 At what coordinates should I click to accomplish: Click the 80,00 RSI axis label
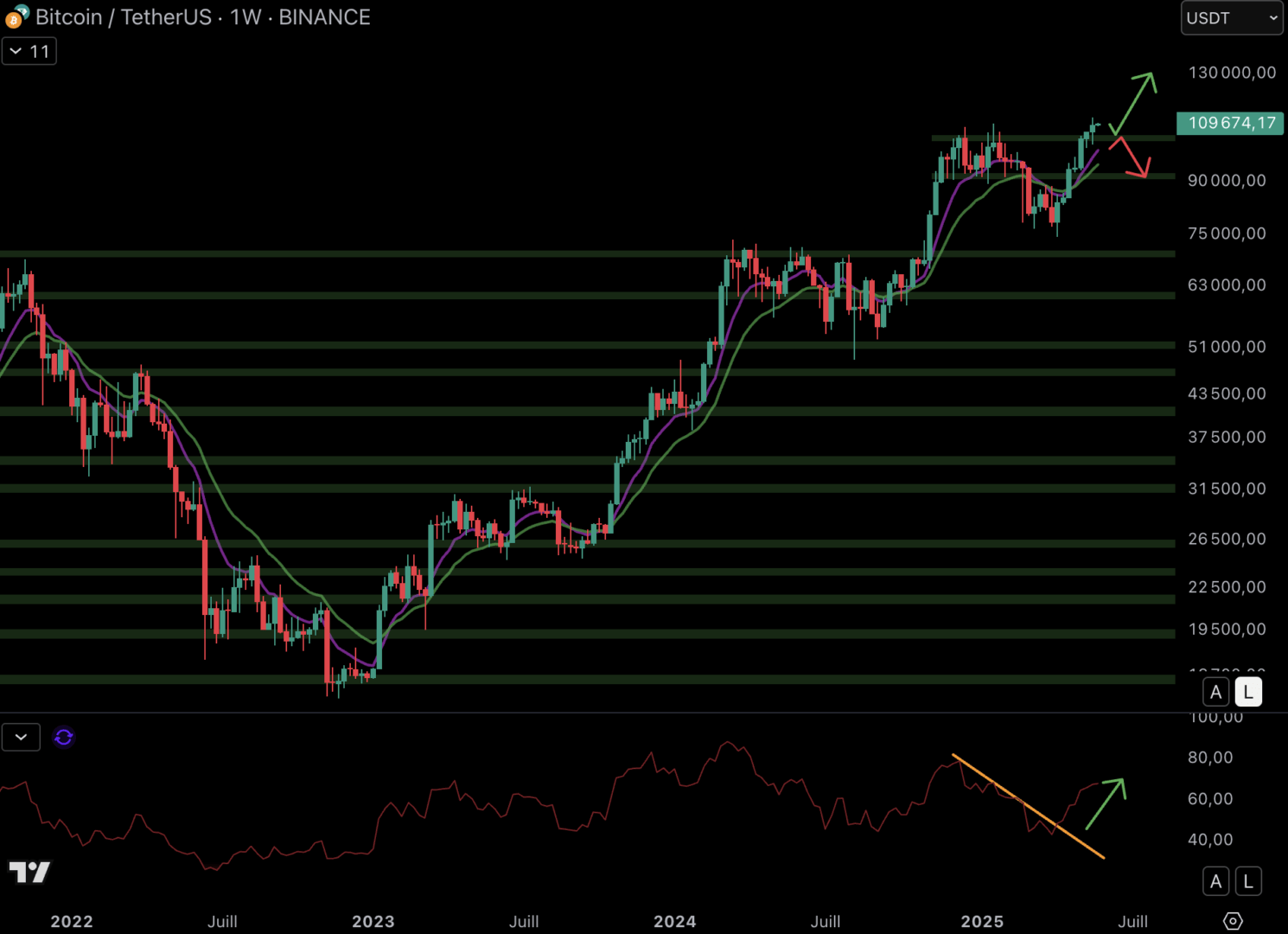[1210, 758]
